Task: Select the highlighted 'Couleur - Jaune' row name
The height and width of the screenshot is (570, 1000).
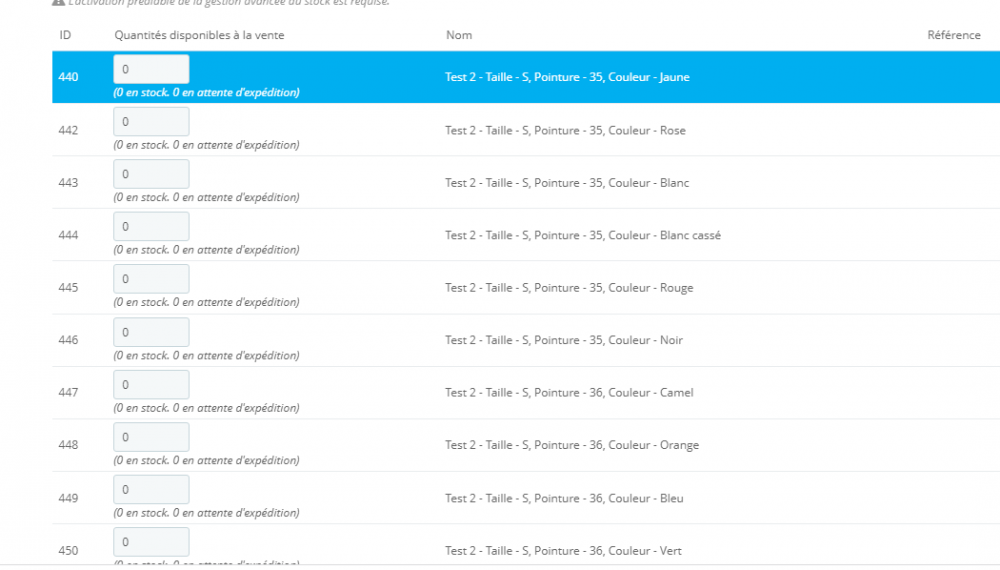Action: pyautogui.click(x=567, y=77)
